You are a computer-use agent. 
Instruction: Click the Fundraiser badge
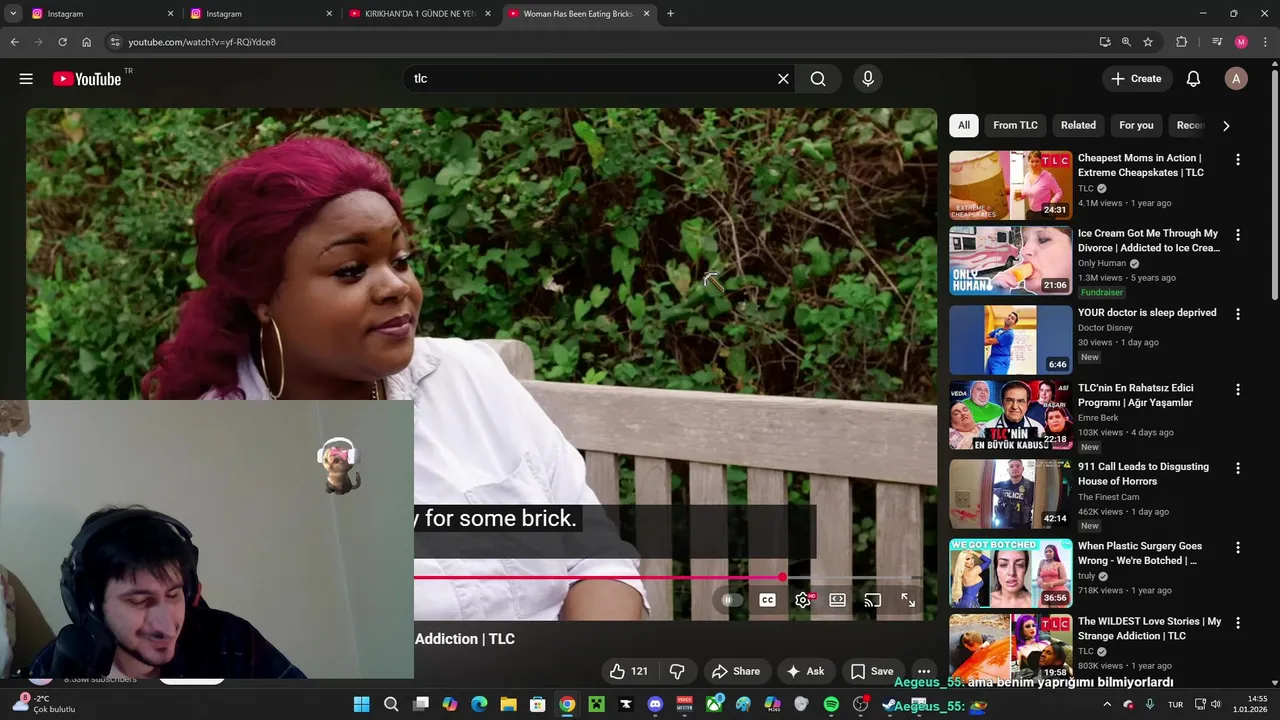coord(1102,292)
